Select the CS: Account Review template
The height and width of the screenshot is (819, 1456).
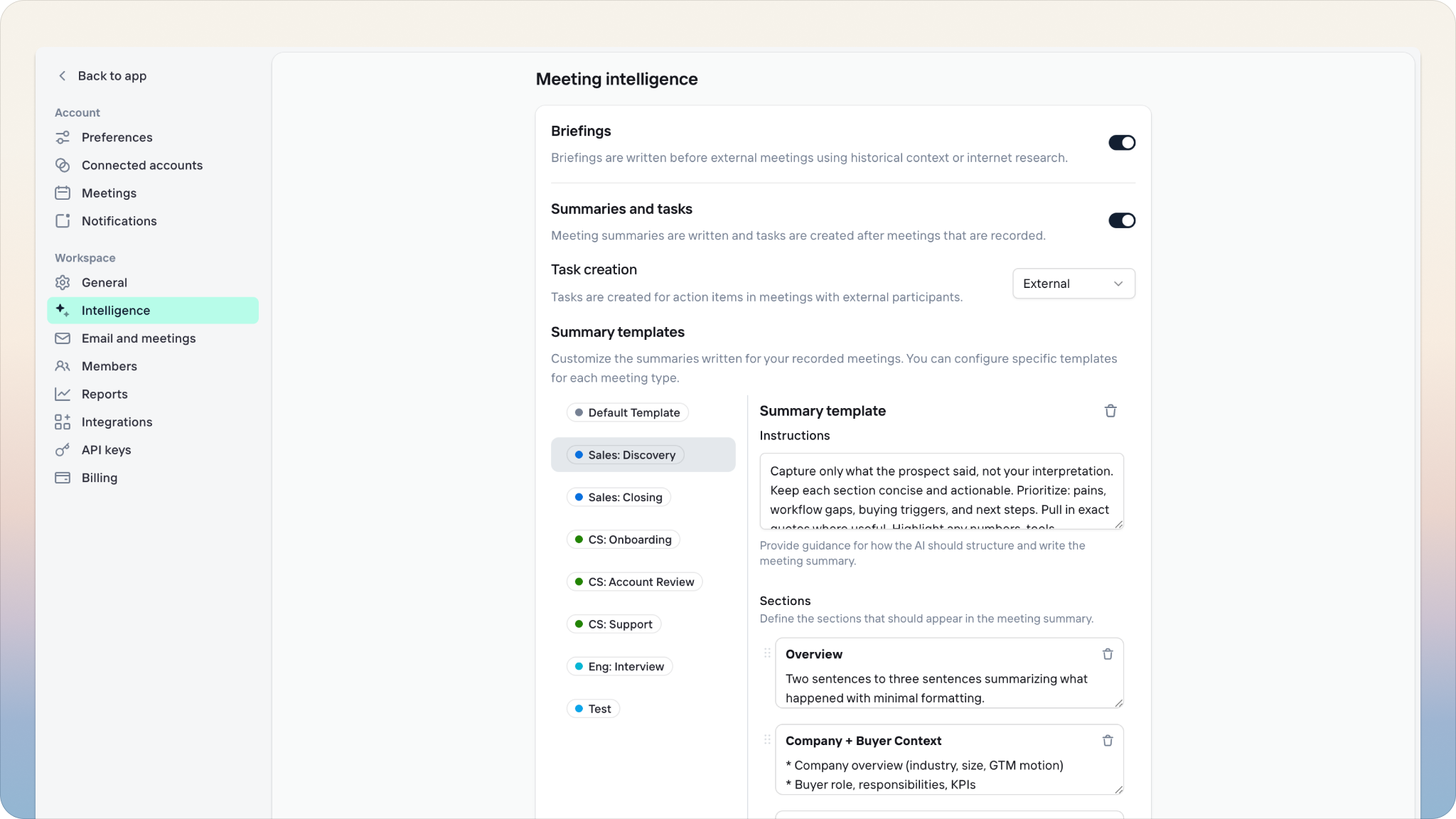634,582
